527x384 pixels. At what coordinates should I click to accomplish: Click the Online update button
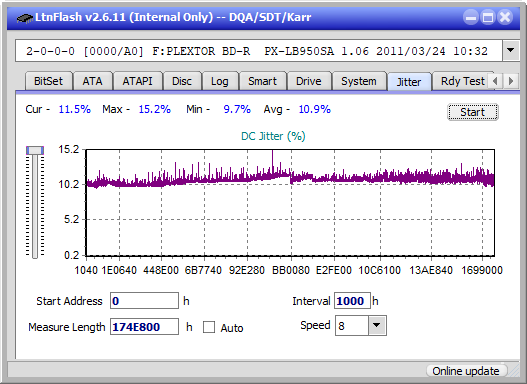(465, 371)
